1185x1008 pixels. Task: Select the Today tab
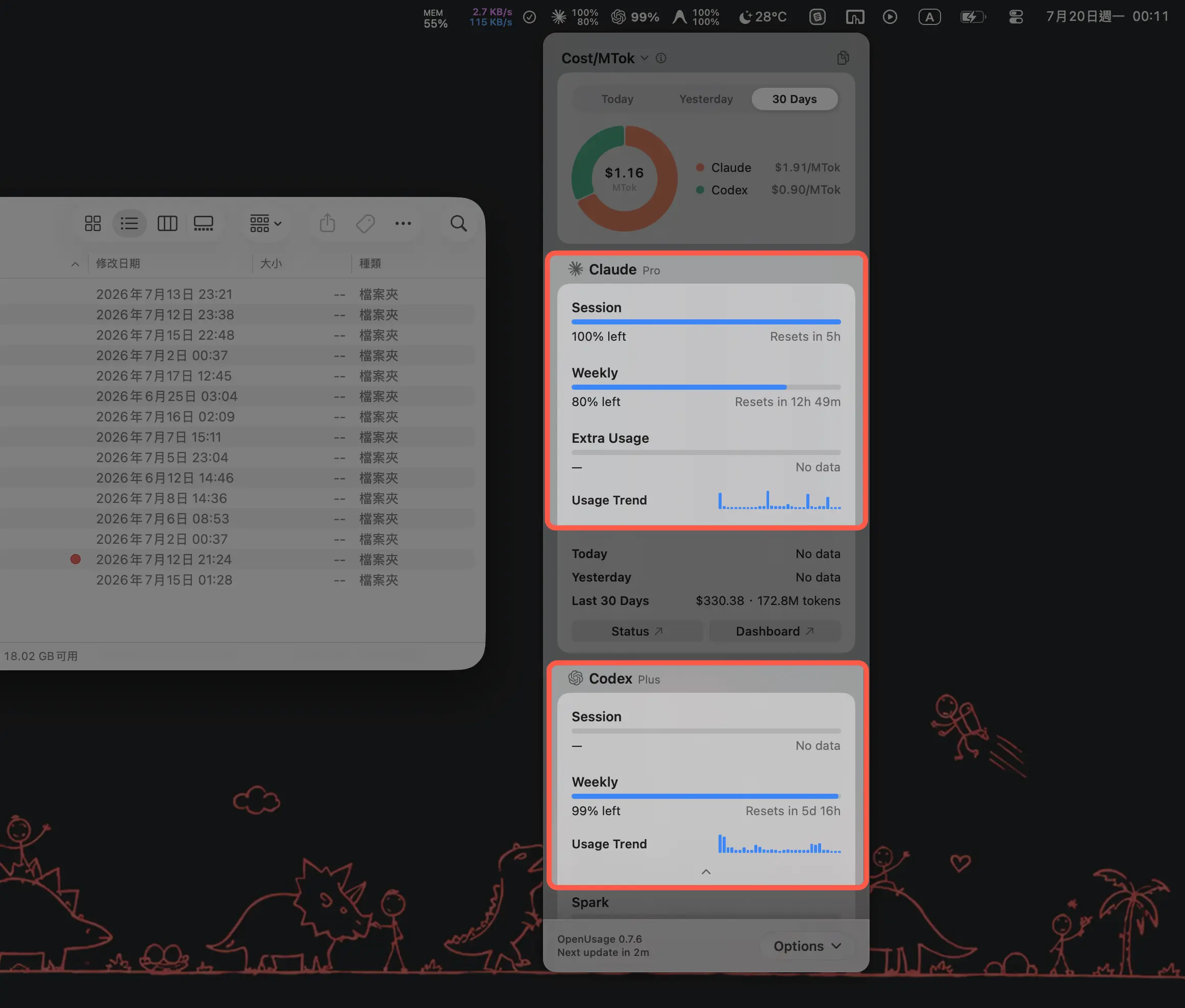click(x=617, y=99)
